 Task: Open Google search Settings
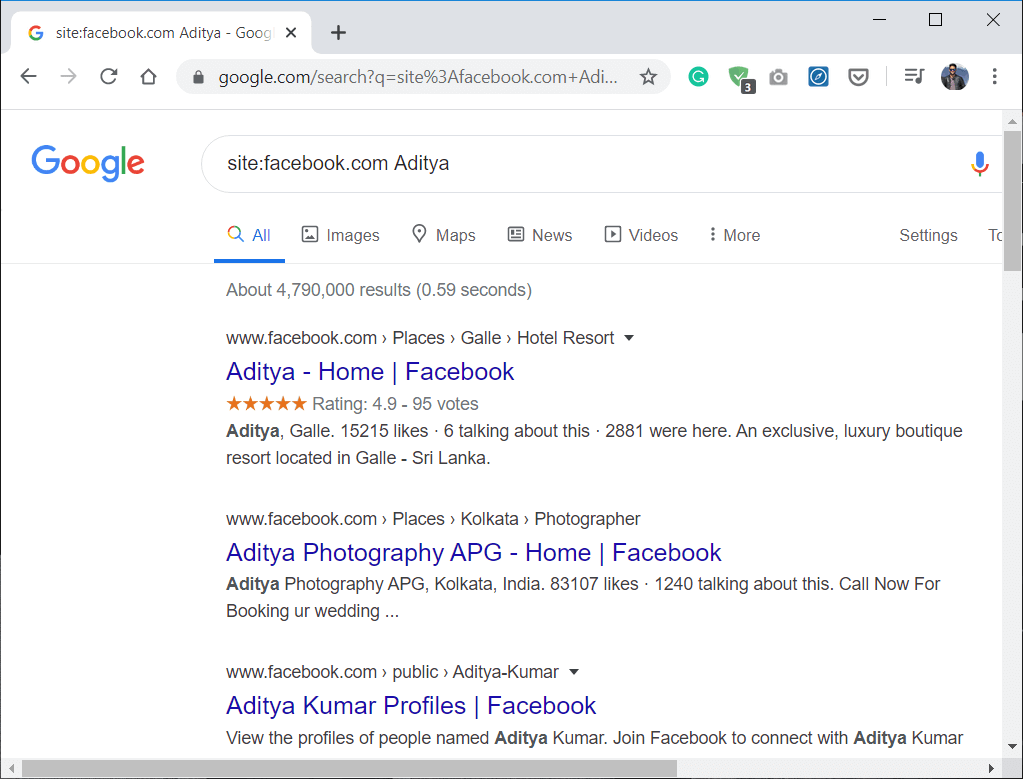(928, 234)
